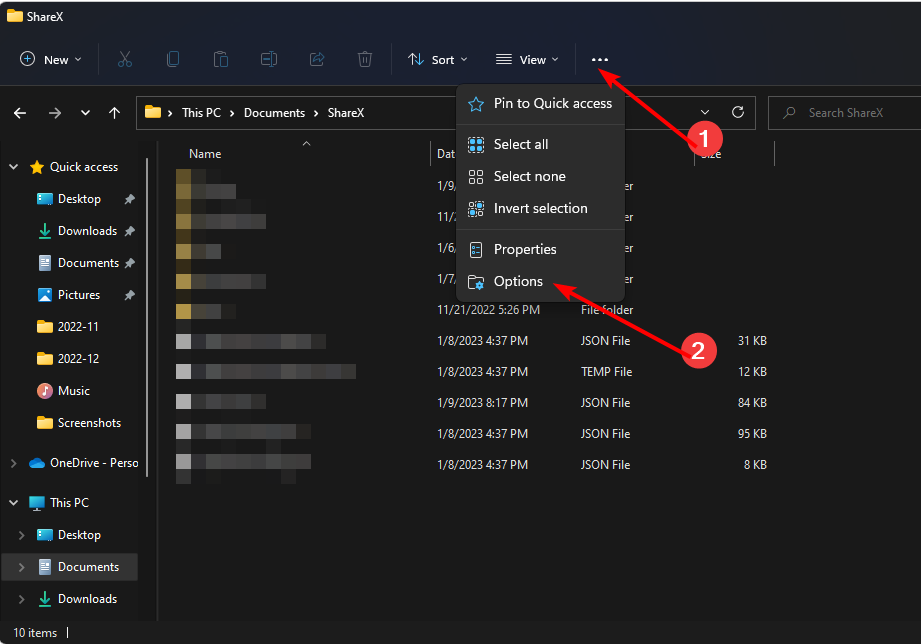The height and width of the screenshot is (644, 921).
Task: Sort by the Name column header
Action: coord(205,154)
